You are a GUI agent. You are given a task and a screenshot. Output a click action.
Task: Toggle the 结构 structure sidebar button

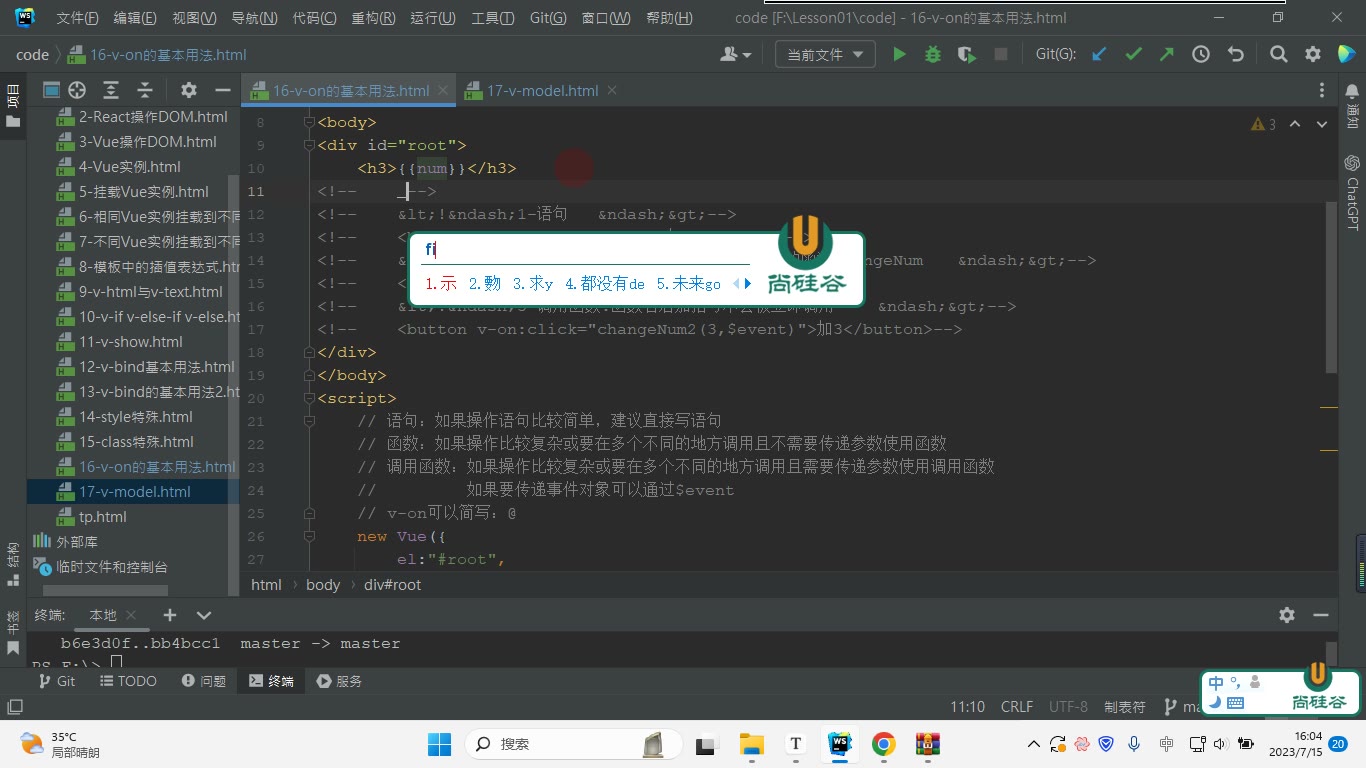click(13, 565)
